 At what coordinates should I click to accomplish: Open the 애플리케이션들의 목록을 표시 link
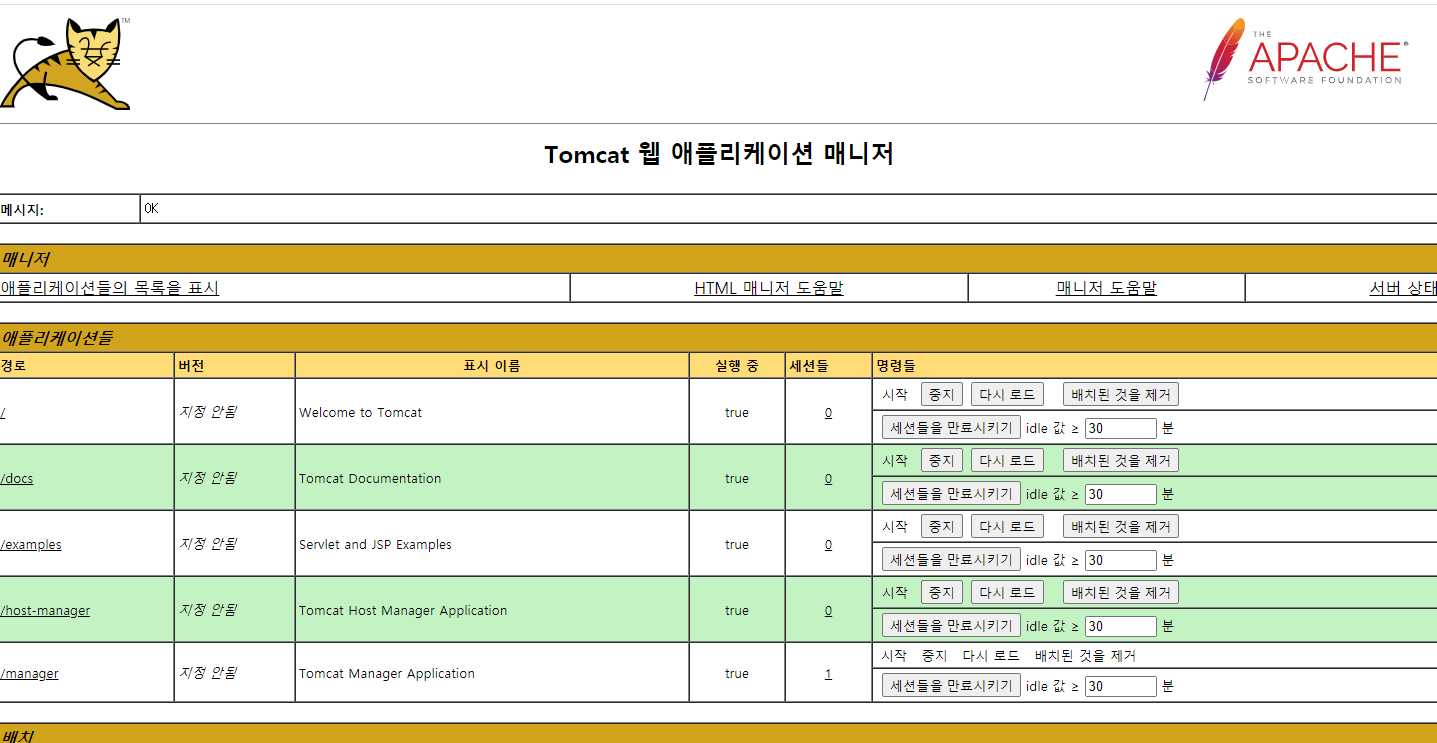pyautogui.click(x=109, y=288)
